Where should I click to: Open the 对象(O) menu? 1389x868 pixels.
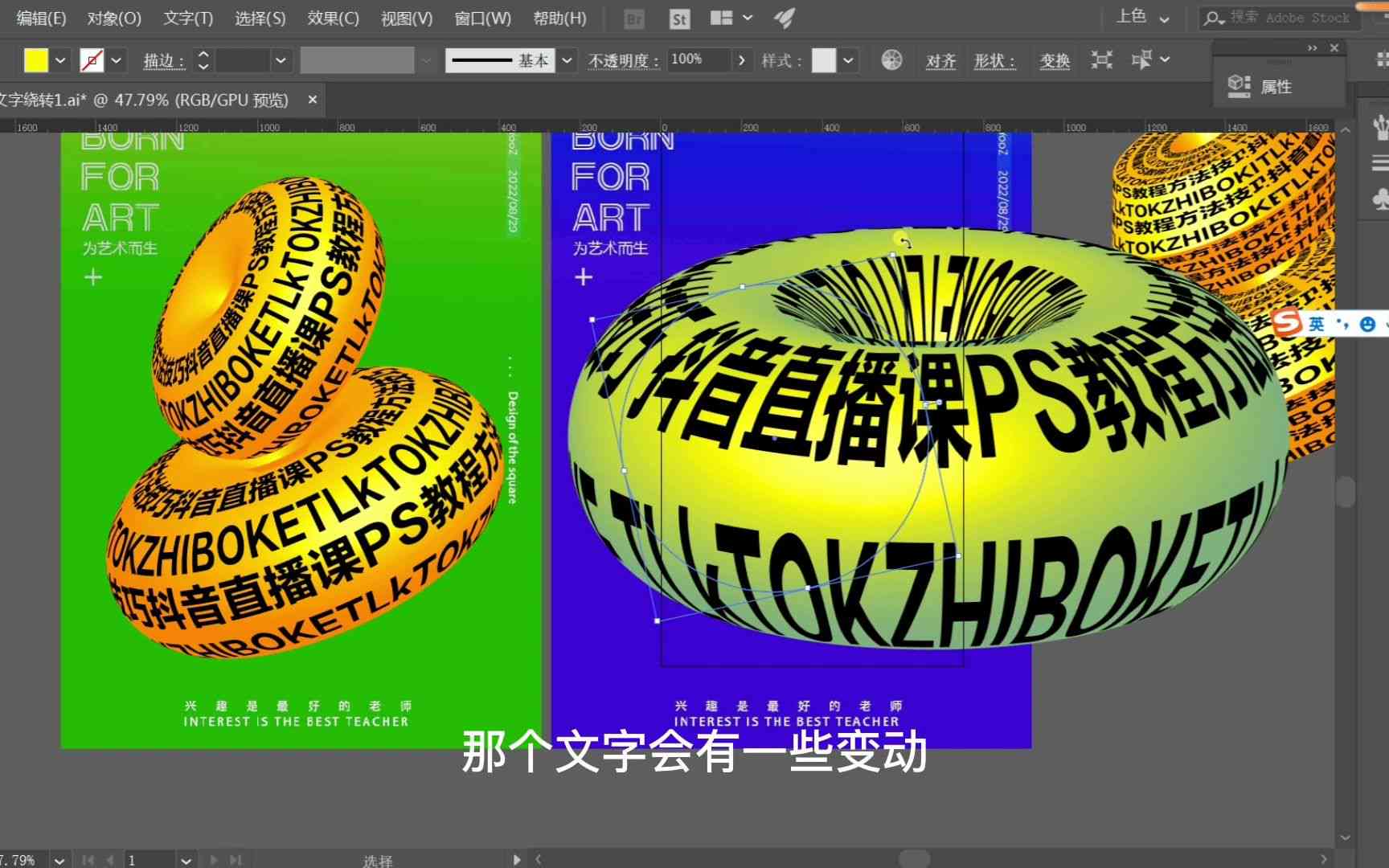pyautogui.click(x=113, y=18)
